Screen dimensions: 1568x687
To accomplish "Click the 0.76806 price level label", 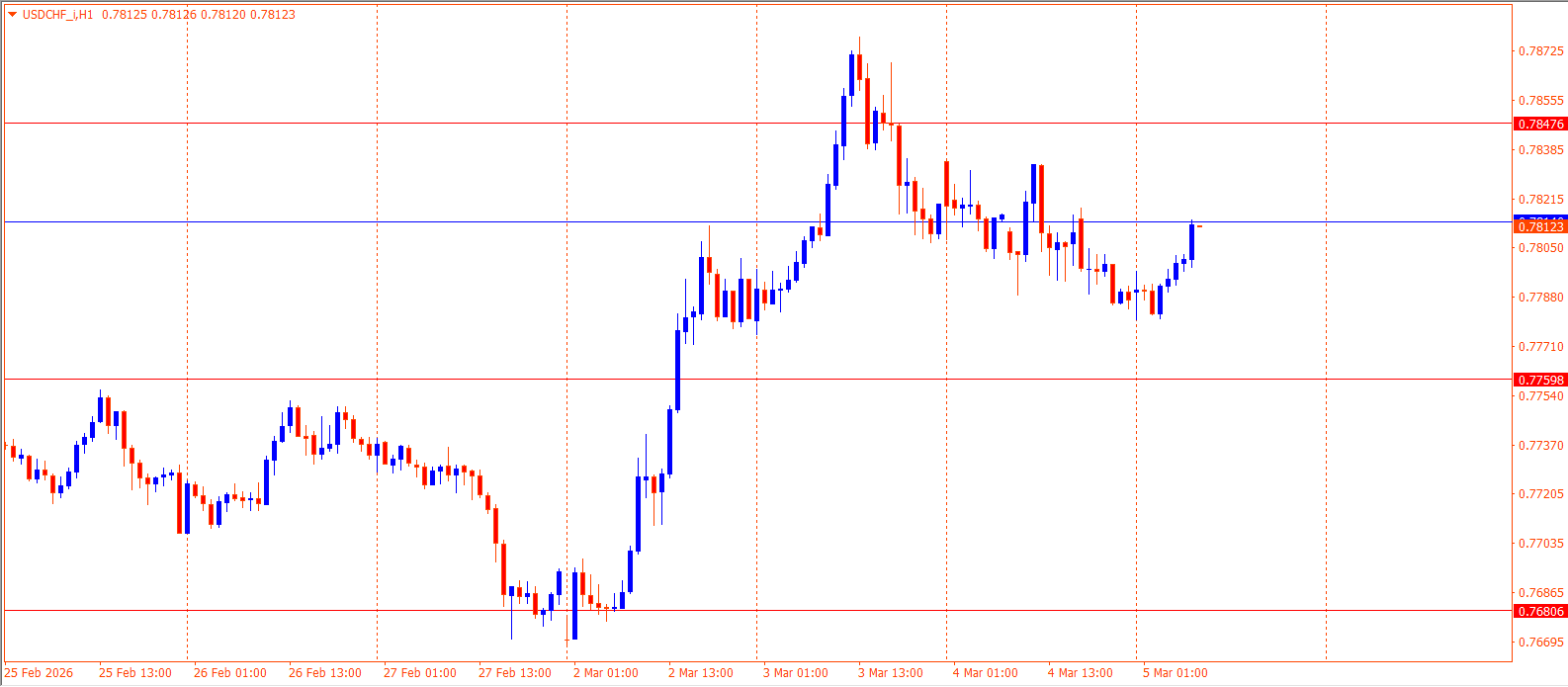I will (1540, 611).
